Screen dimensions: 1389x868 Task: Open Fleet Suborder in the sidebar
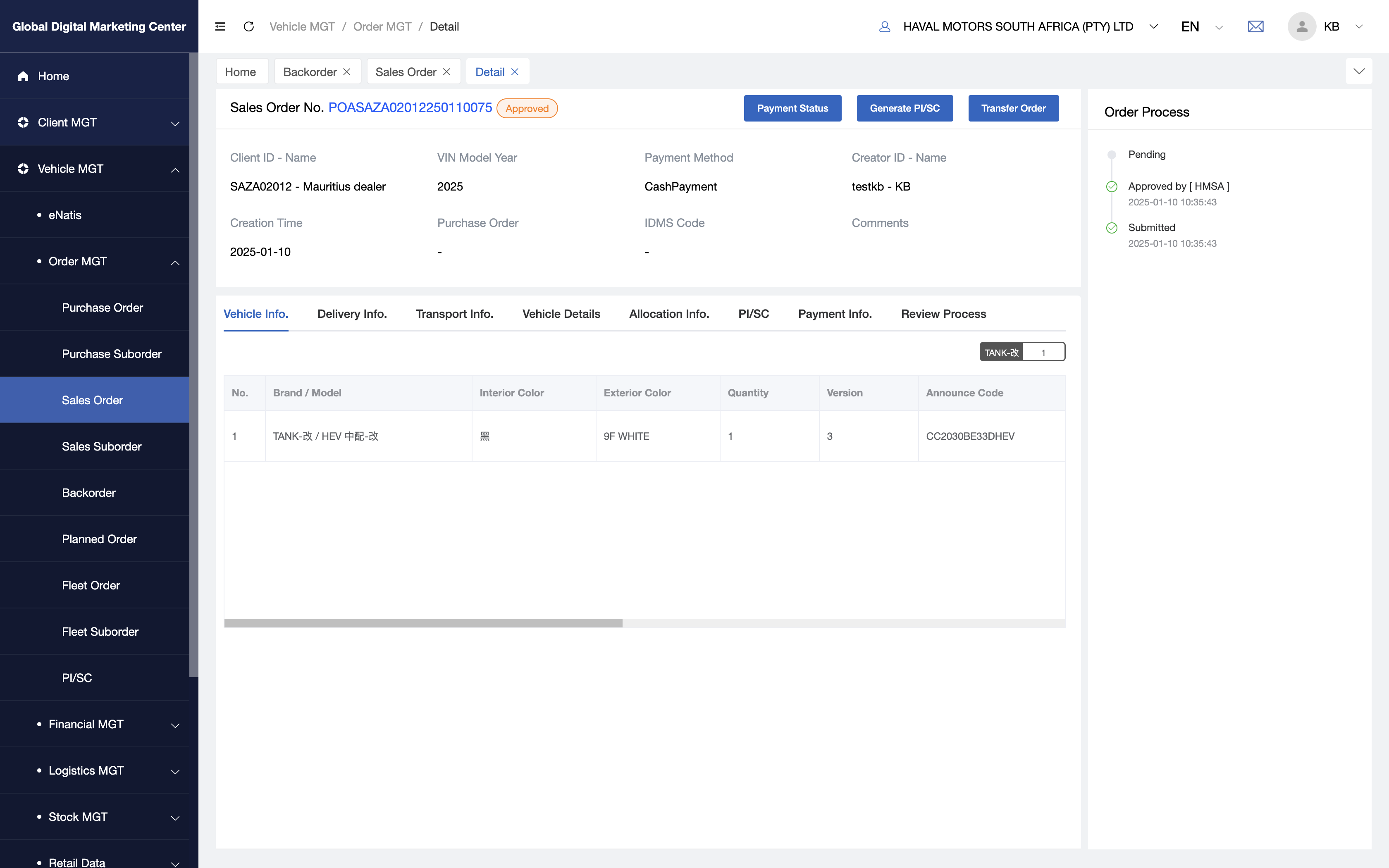point(95,632)
